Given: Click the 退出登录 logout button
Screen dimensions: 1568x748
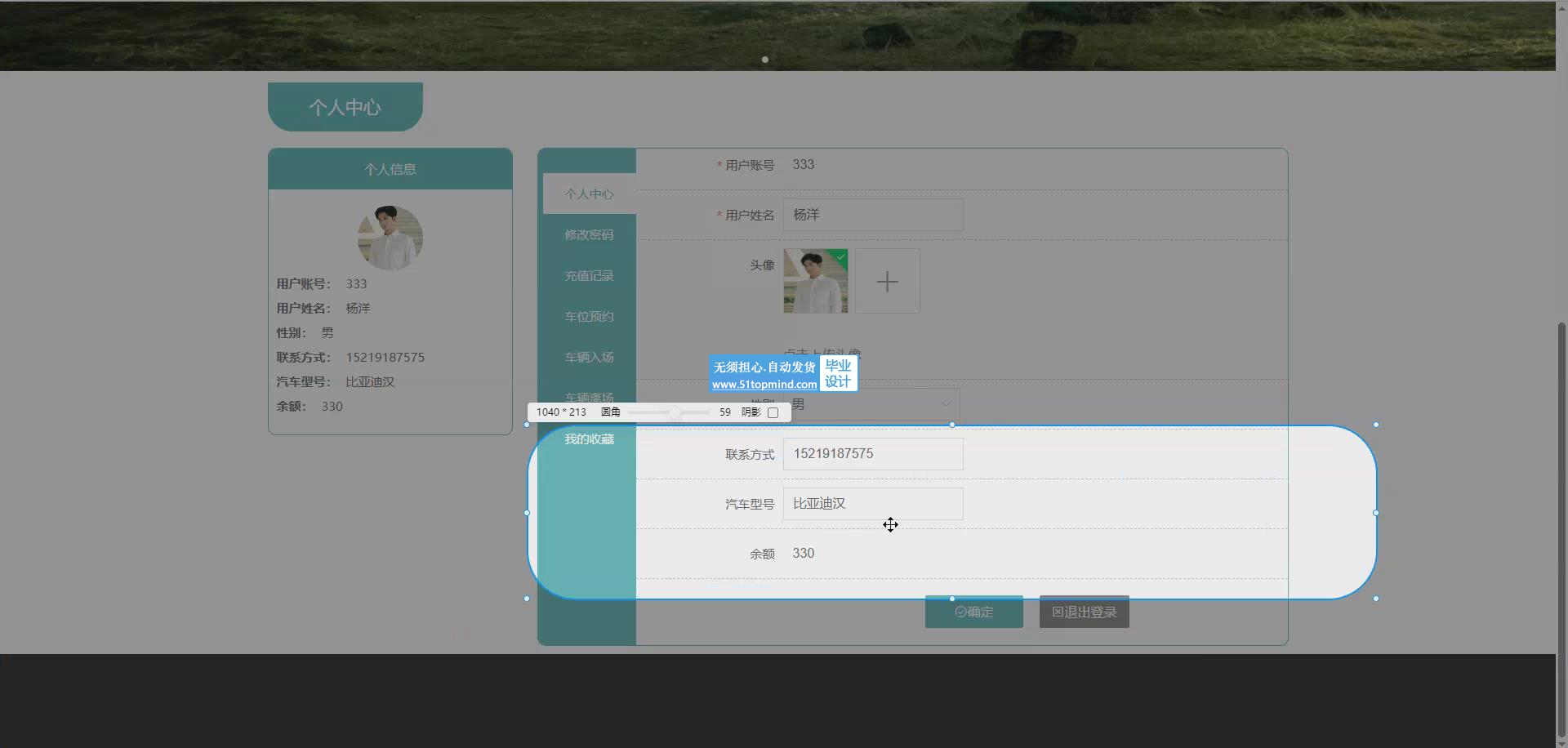Looking at the screenshot, I should (x=1084, y=612).
